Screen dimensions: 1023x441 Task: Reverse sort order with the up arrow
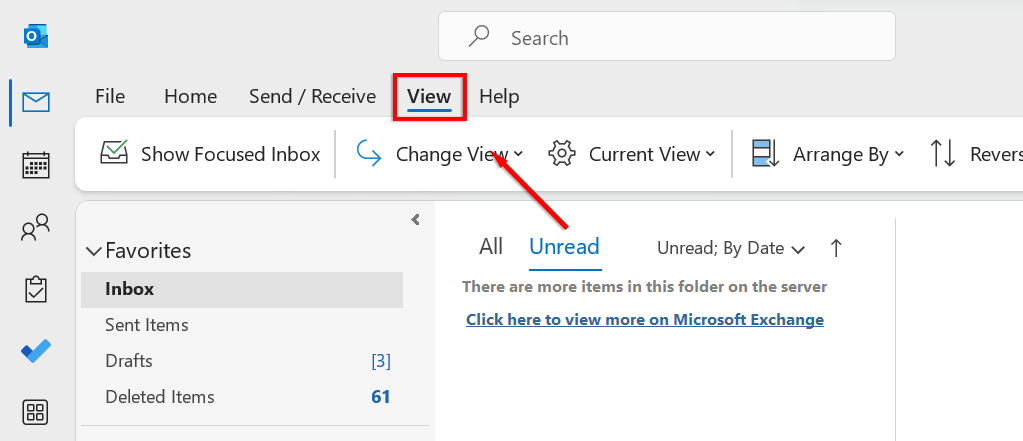click(x=836, y=248)
